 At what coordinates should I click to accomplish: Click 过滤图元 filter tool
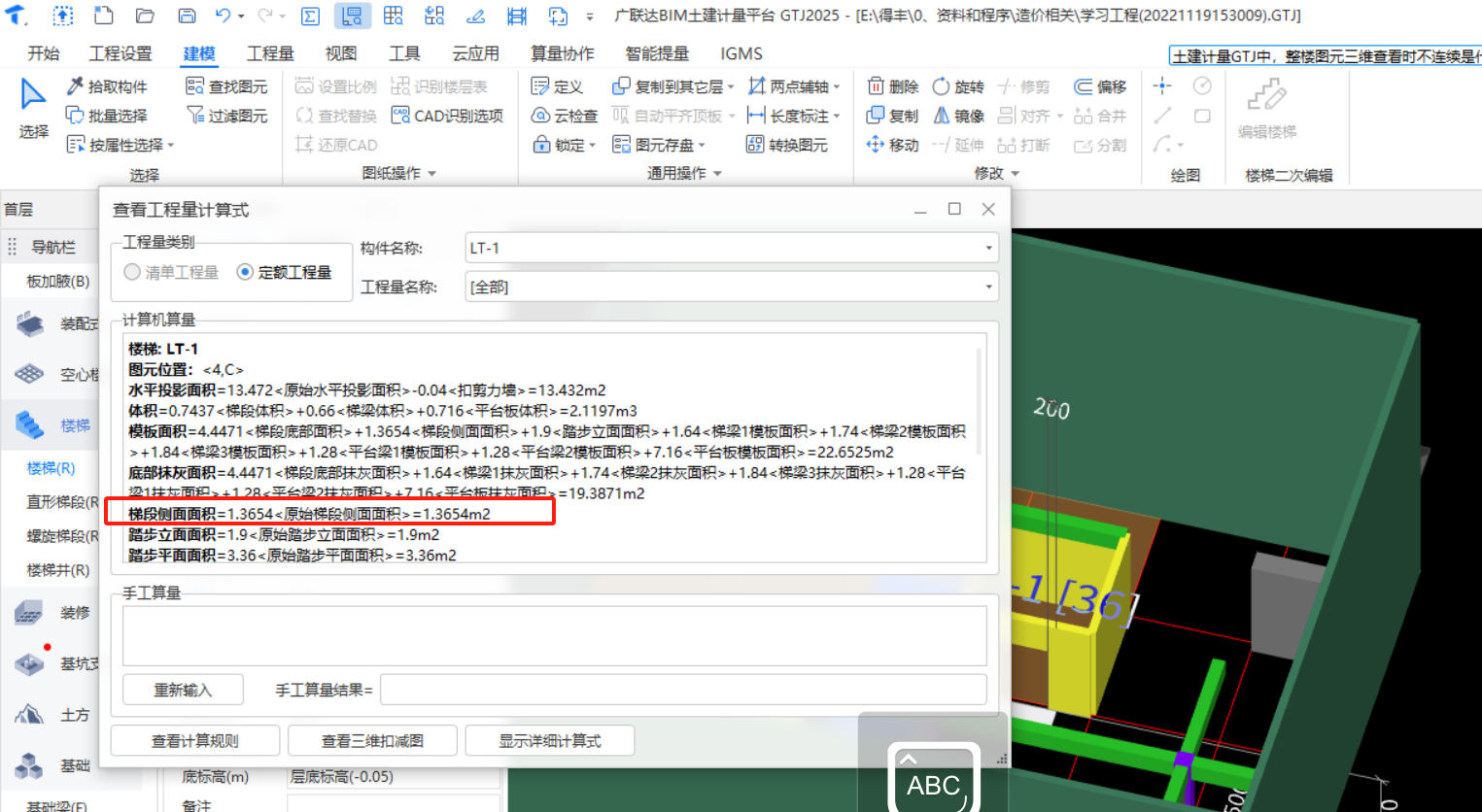click(x=226, y=116)
